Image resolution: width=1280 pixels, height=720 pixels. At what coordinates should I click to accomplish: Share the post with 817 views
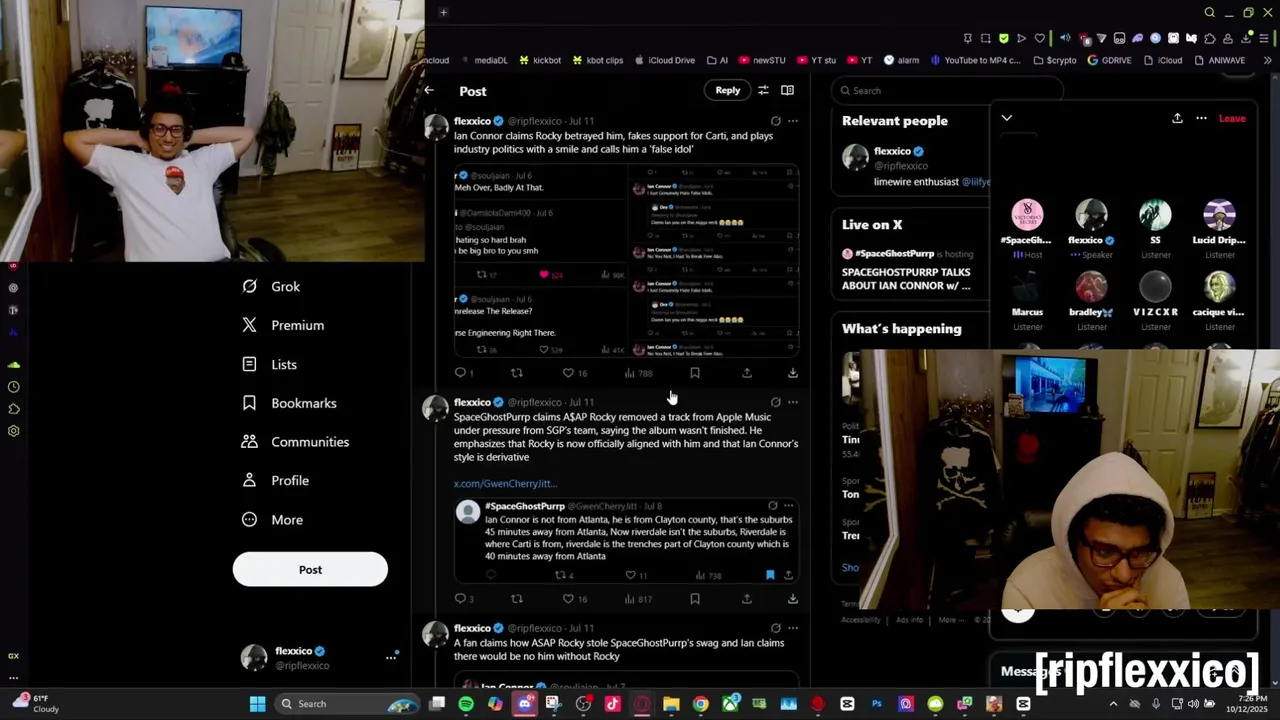[747, 599]
